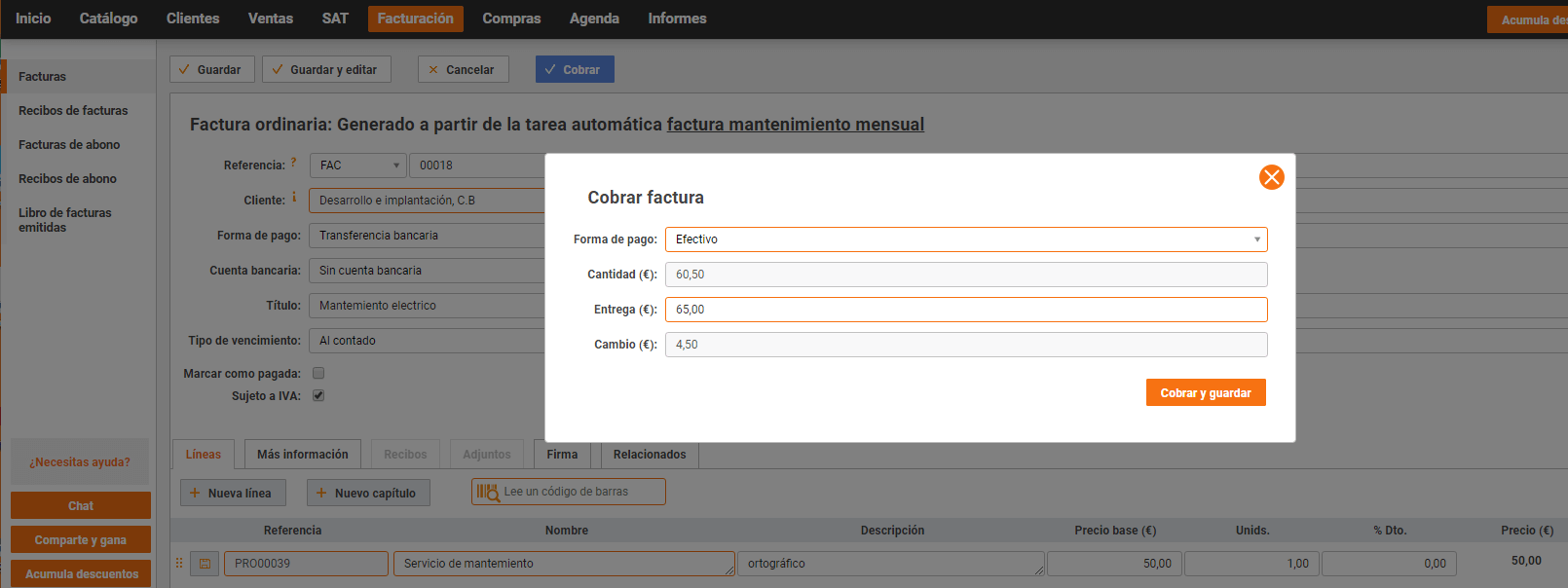This screenshot has width=1568, height=588.
Task: Expand the FAC reference series dropdown
Action: [357, 165]
